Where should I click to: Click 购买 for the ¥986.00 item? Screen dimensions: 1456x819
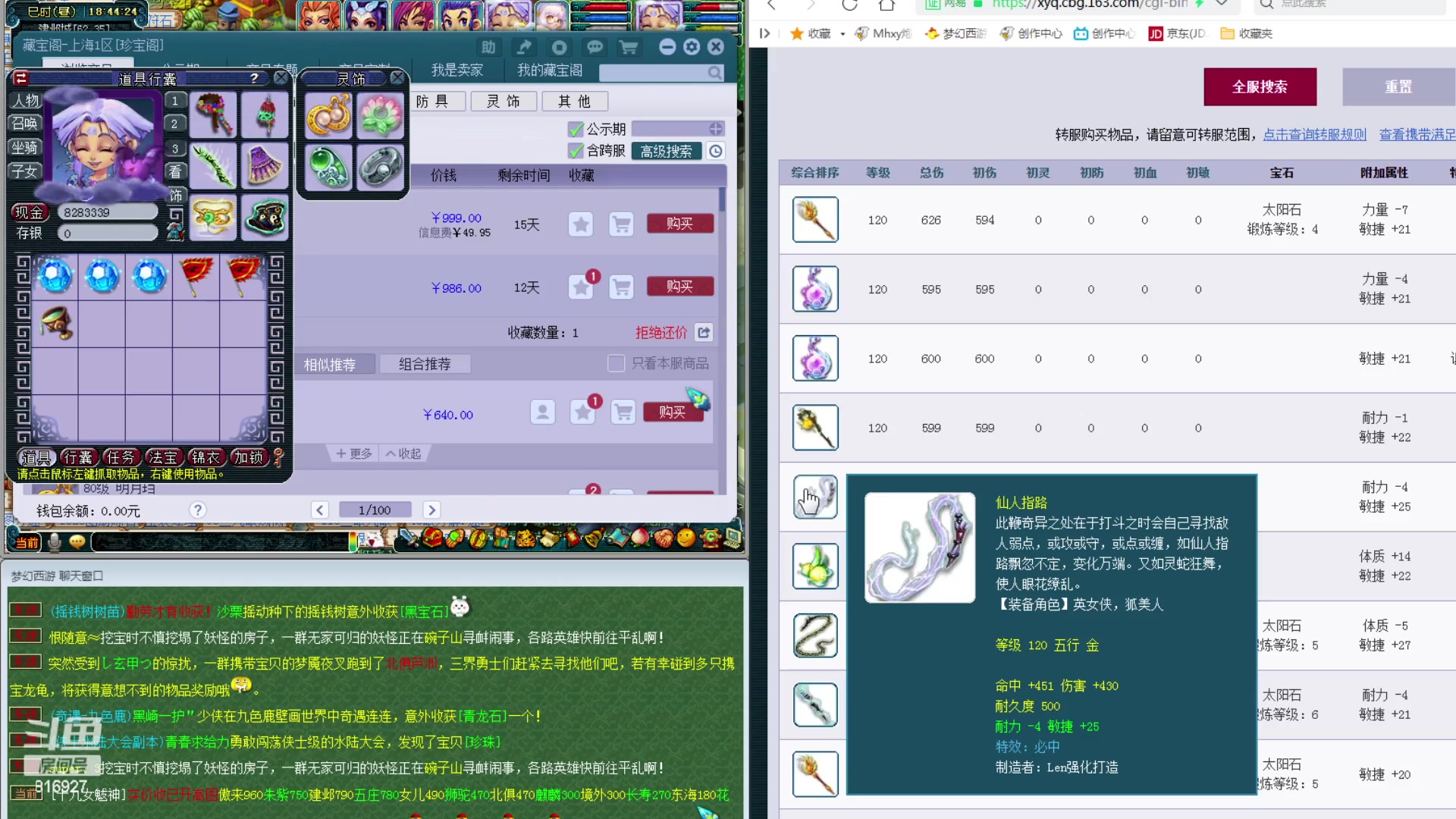click(680, 286)
